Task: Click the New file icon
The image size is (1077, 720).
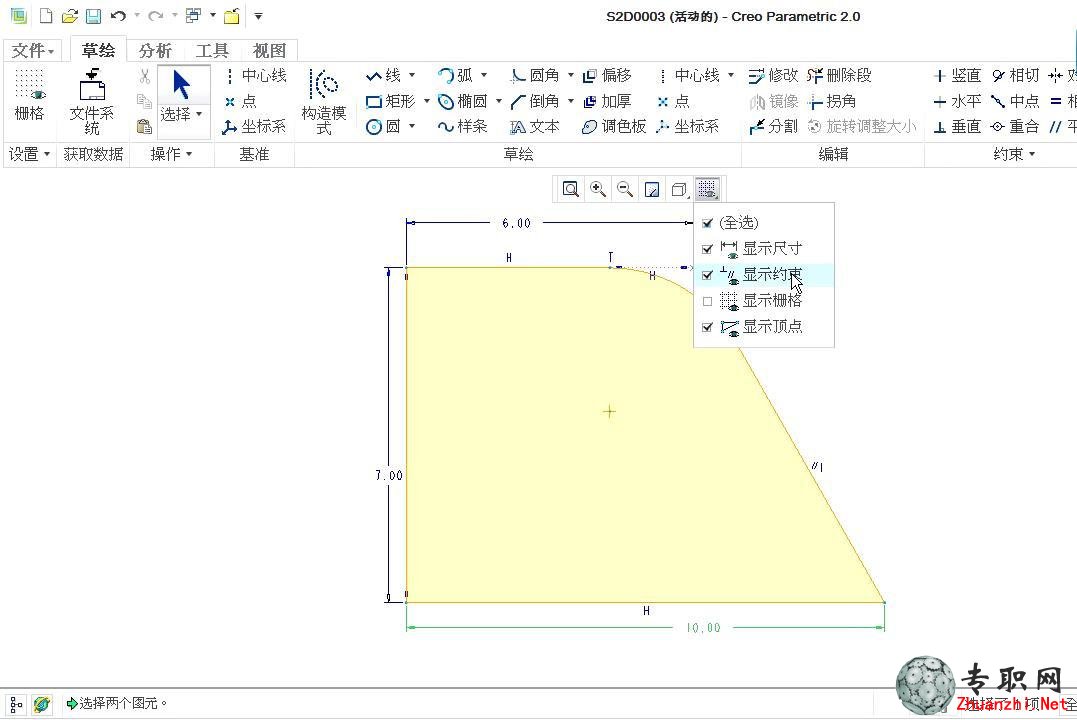Action: tap(45, 16)
